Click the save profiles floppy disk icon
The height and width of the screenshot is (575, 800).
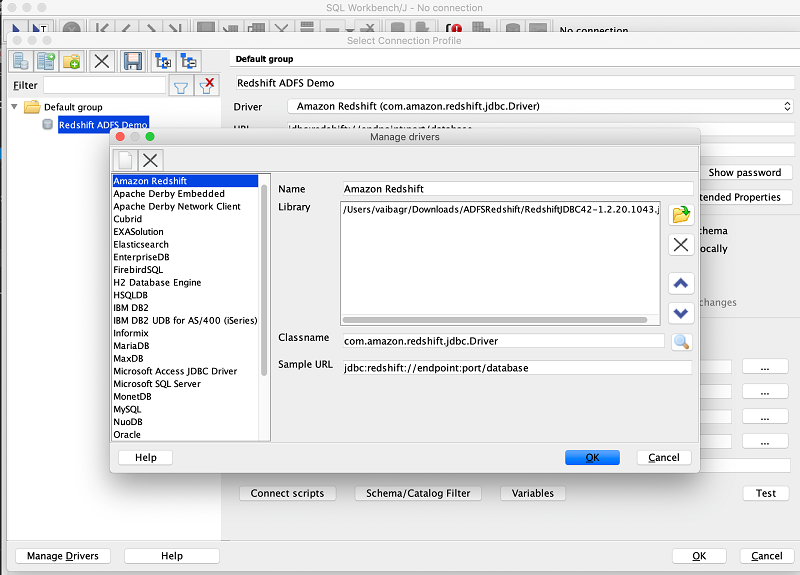(133, 62)
